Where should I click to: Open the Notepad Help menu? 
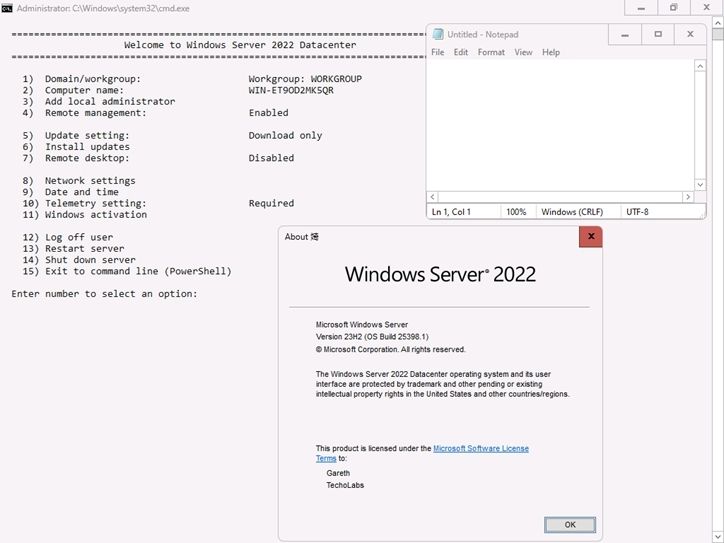[551, 52]
